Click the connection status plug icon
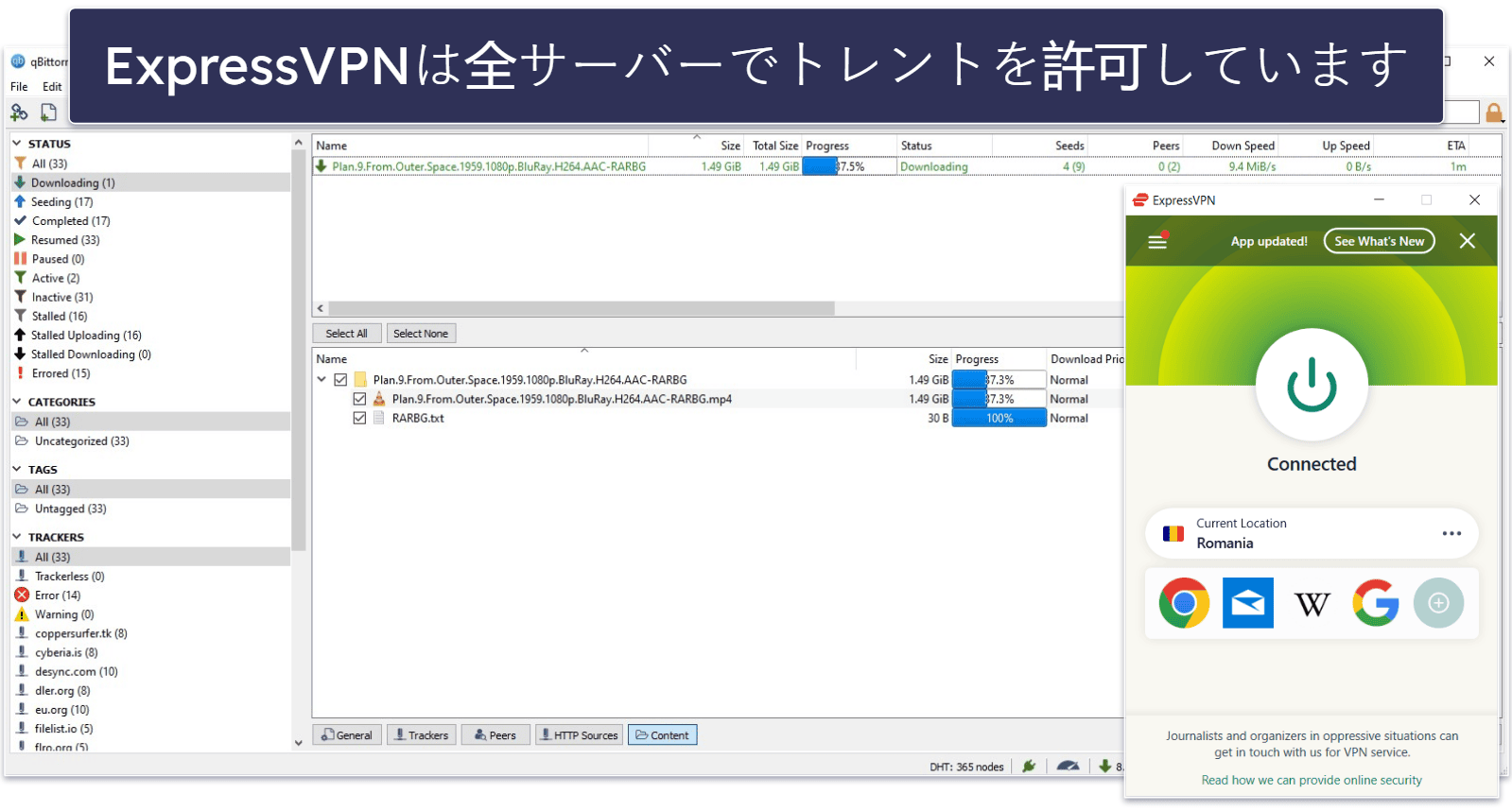Image resolution: width=1512 pixels, height=811 pixels. 1029,766
